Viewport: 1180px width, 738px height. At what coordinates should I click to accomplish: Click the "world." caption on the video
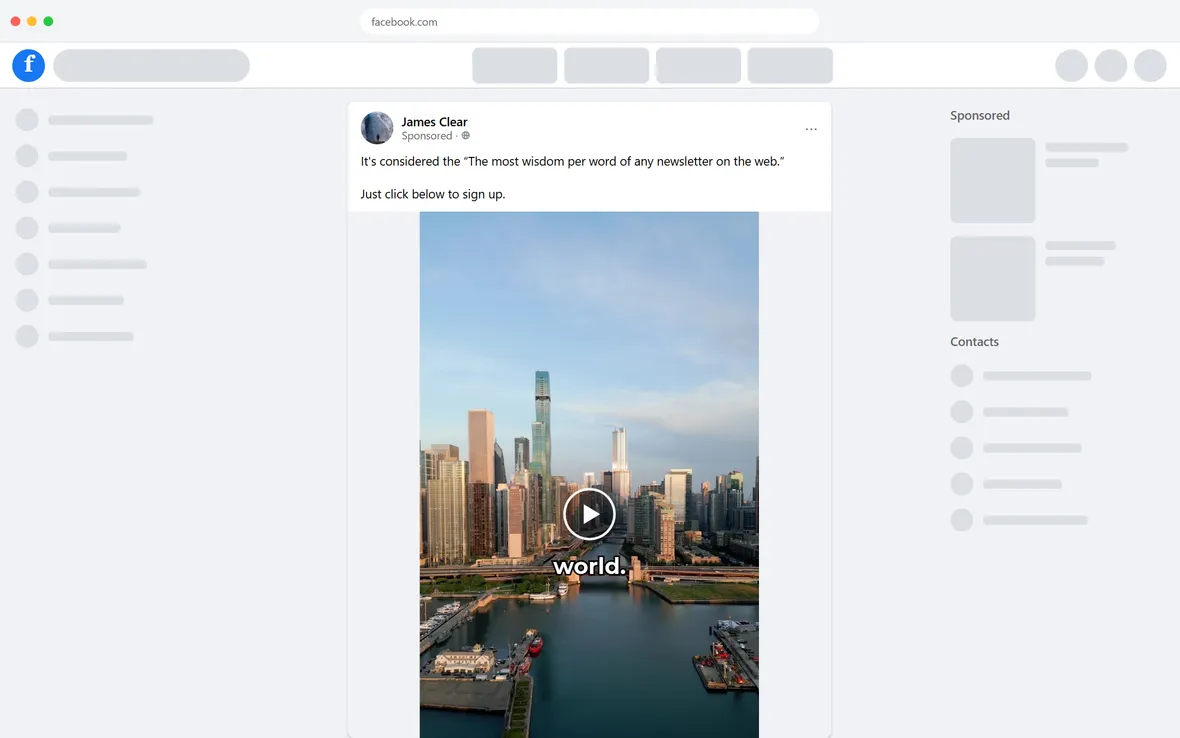(589, 566)
